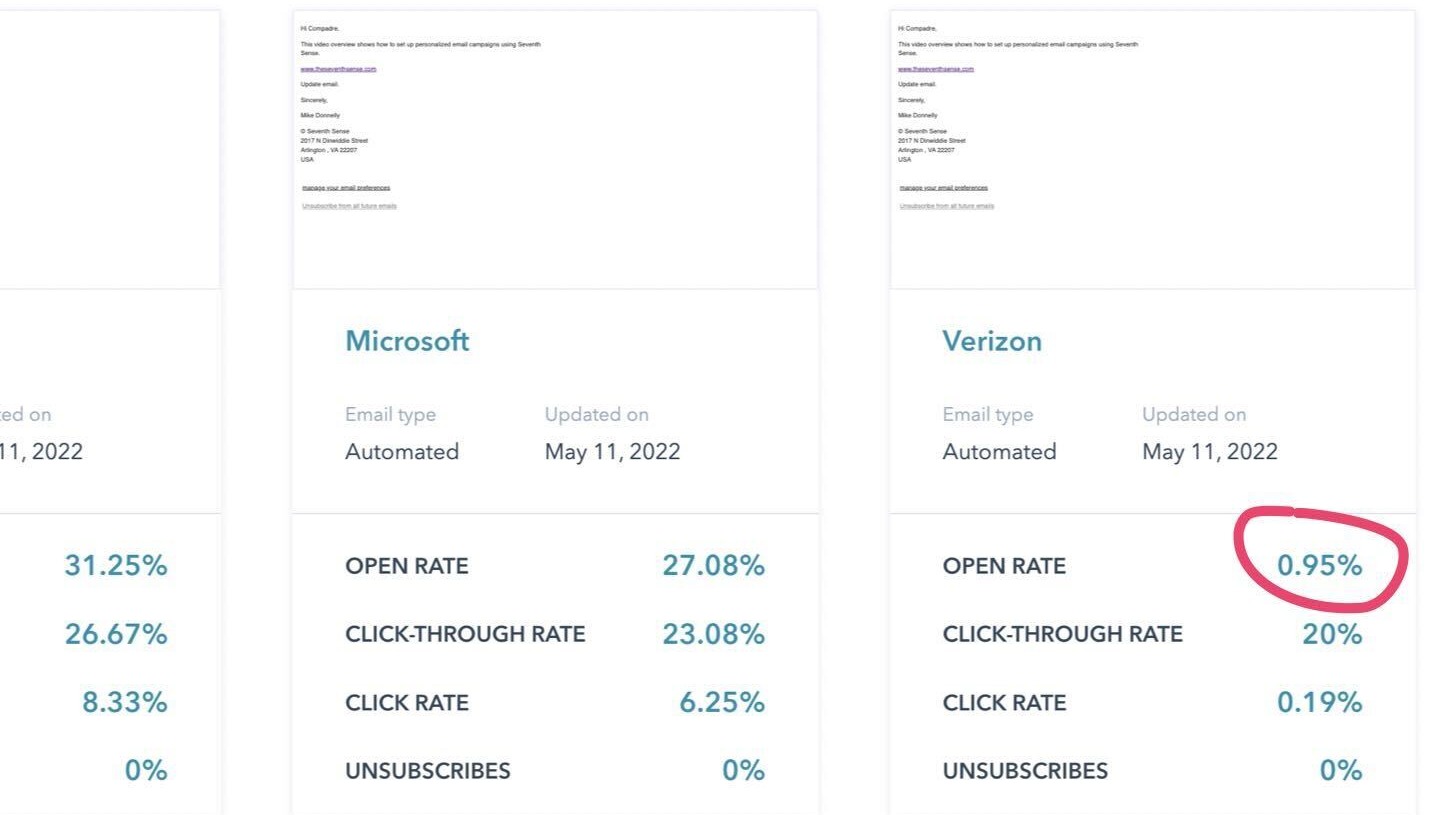Select Microsoft's 27.08% open rate value
Screen dimensions: 1450x815
[713, 566]
